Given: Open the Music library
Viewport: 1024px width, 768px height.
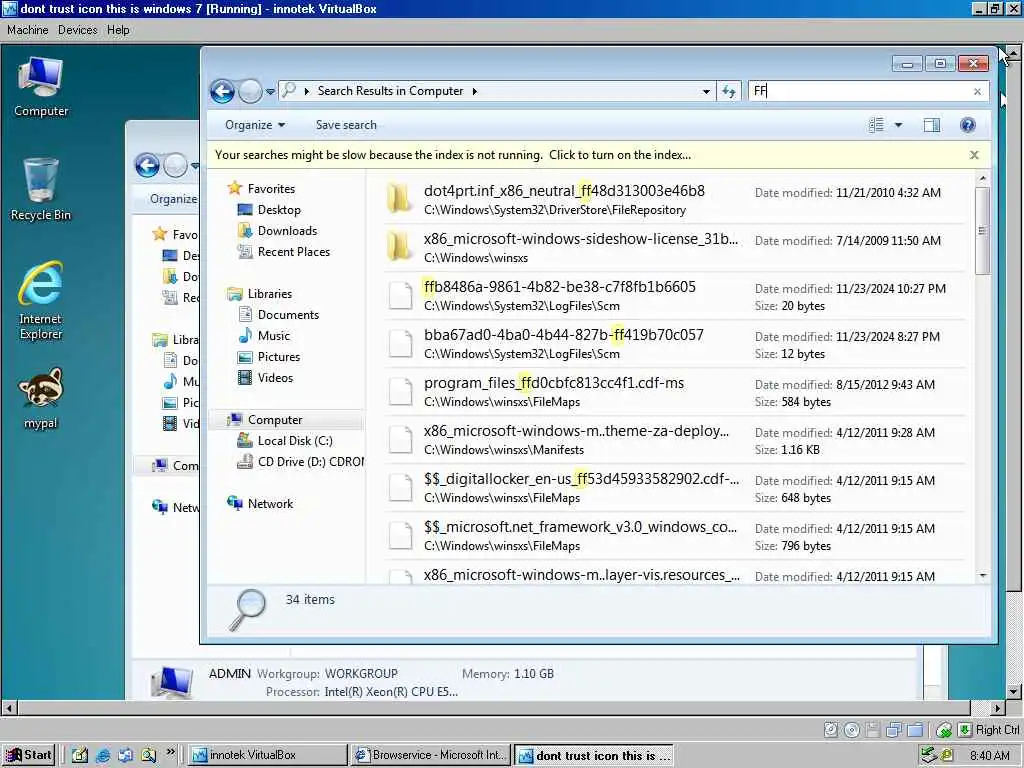Looking at the screenshot, I should [274, 336].
